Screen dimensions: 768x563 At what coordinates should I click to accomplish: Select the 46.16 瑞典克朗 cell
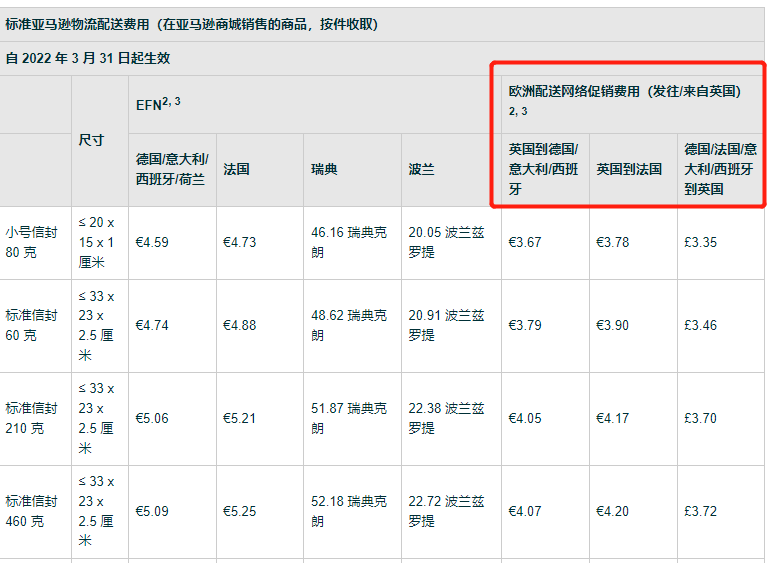coord(348,242)
